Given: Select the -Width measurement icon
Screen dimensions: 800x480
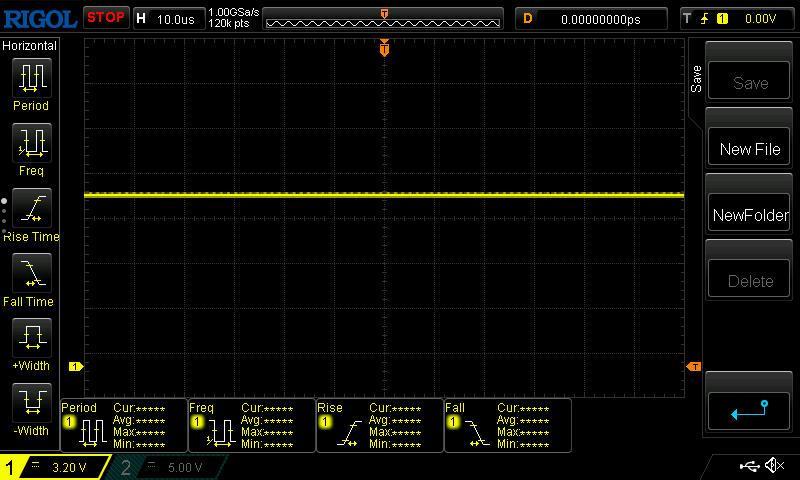Looking at the screenshot, I should point(31,402).
